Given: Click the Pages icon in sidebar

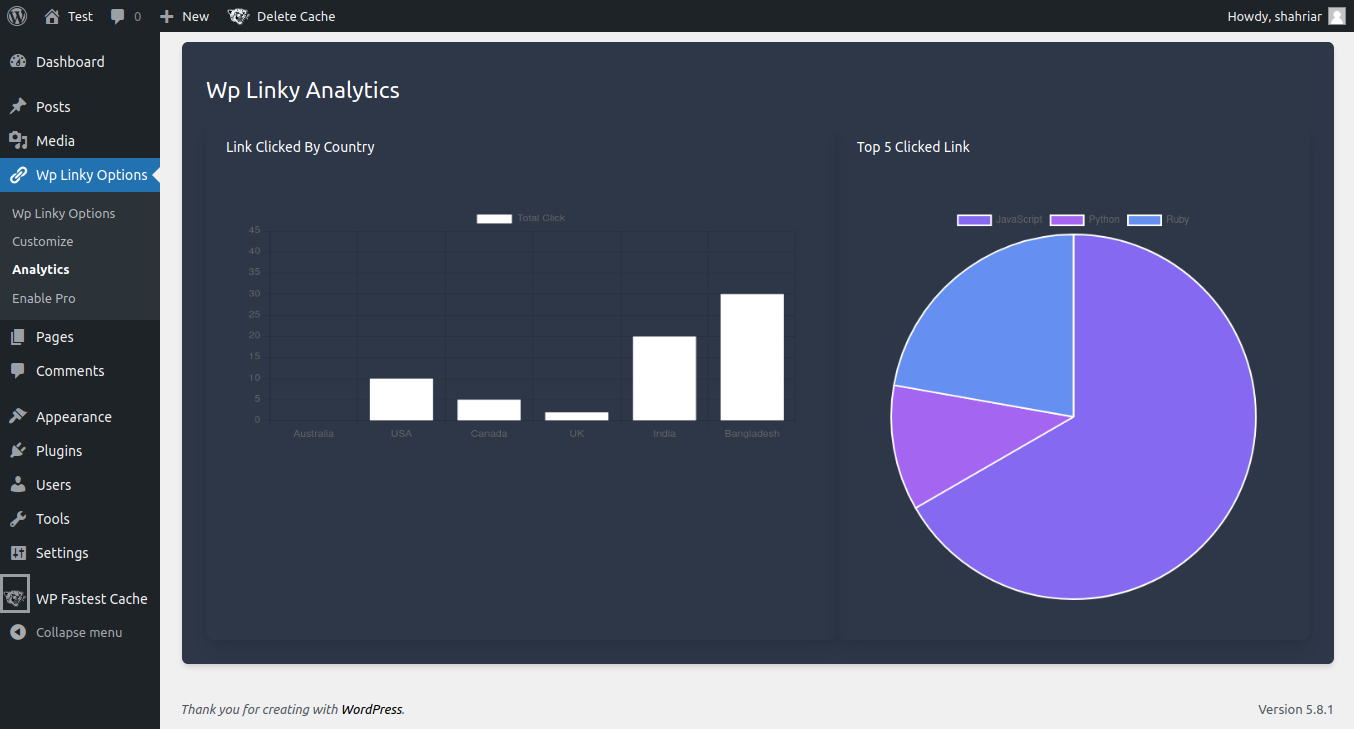Looking at the screenshot, I should (18, 337).
